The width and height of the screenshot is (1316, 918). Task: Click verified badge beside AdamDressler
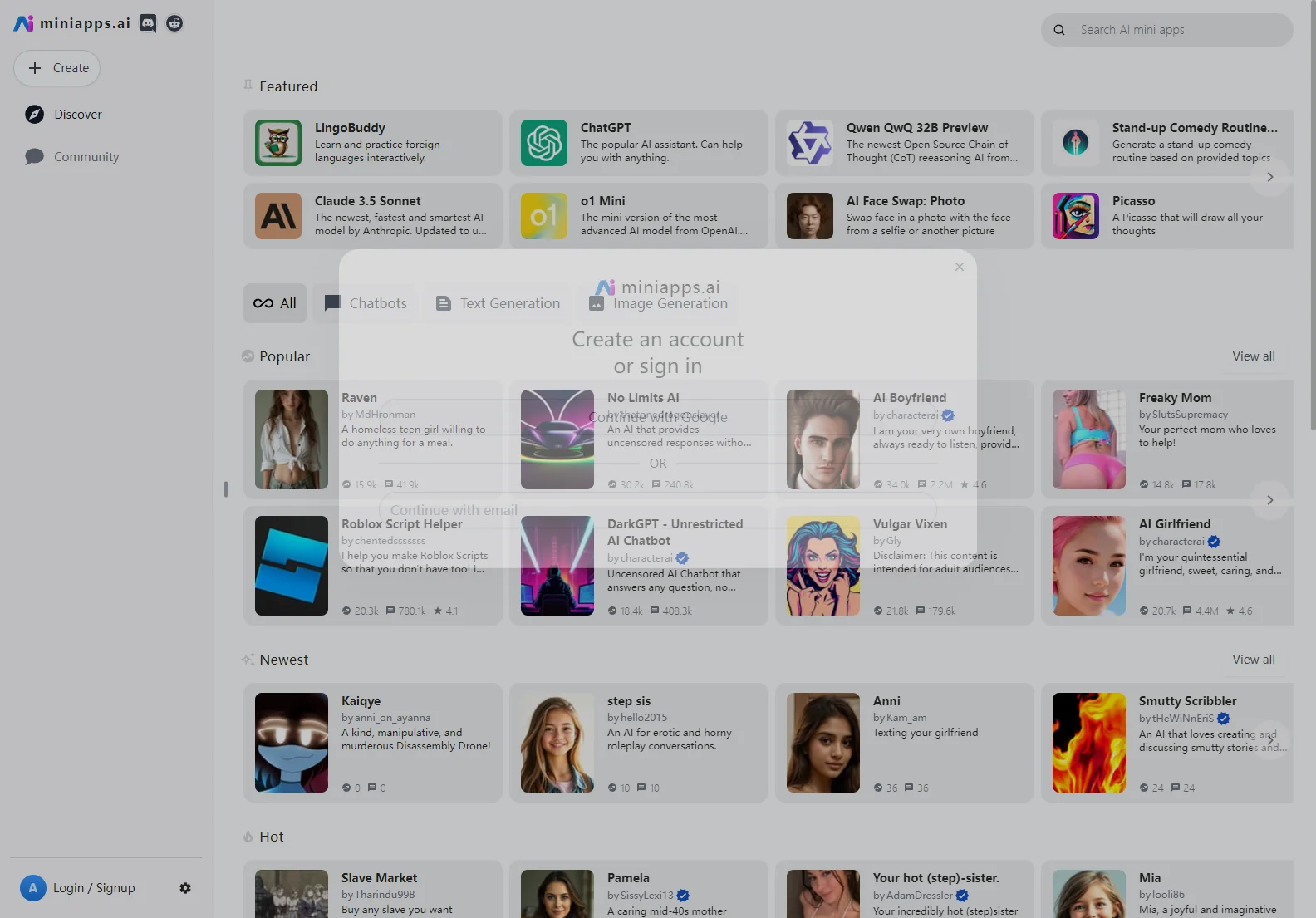click(962, 896)
